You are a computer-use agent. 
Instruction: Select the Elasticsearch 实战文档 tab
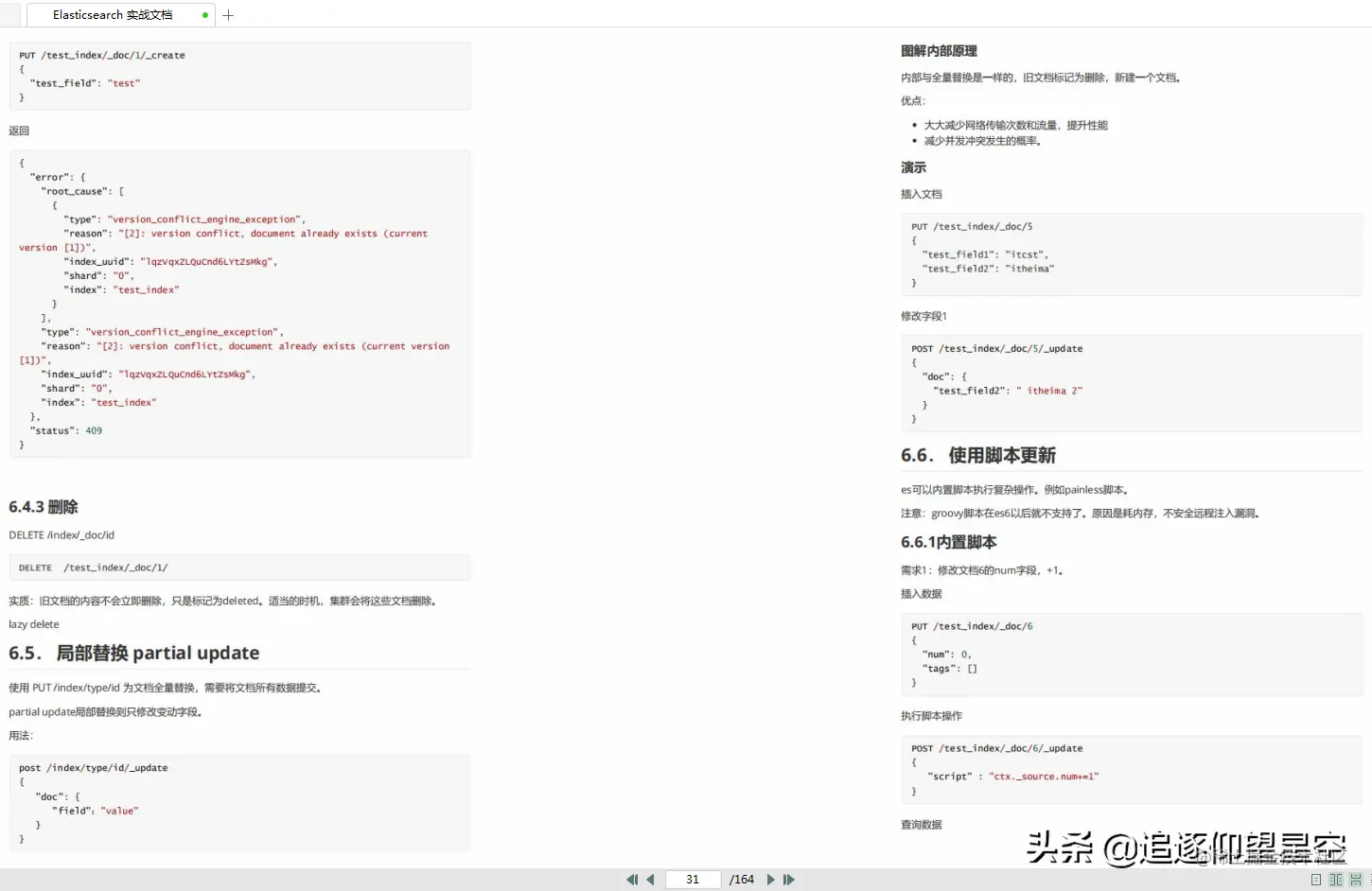click(112, 14)
